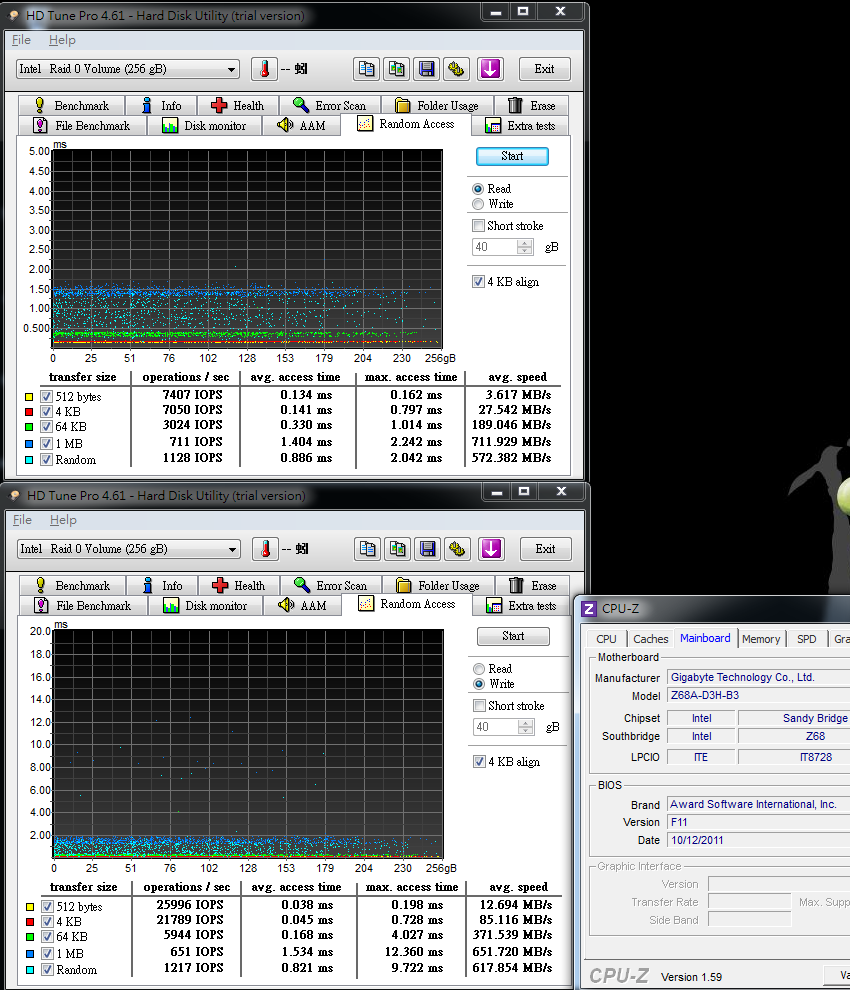Click the yellow 512 bytes swatch in upper HD Tune window
The image size is (850, 990).
coord(29,397)
